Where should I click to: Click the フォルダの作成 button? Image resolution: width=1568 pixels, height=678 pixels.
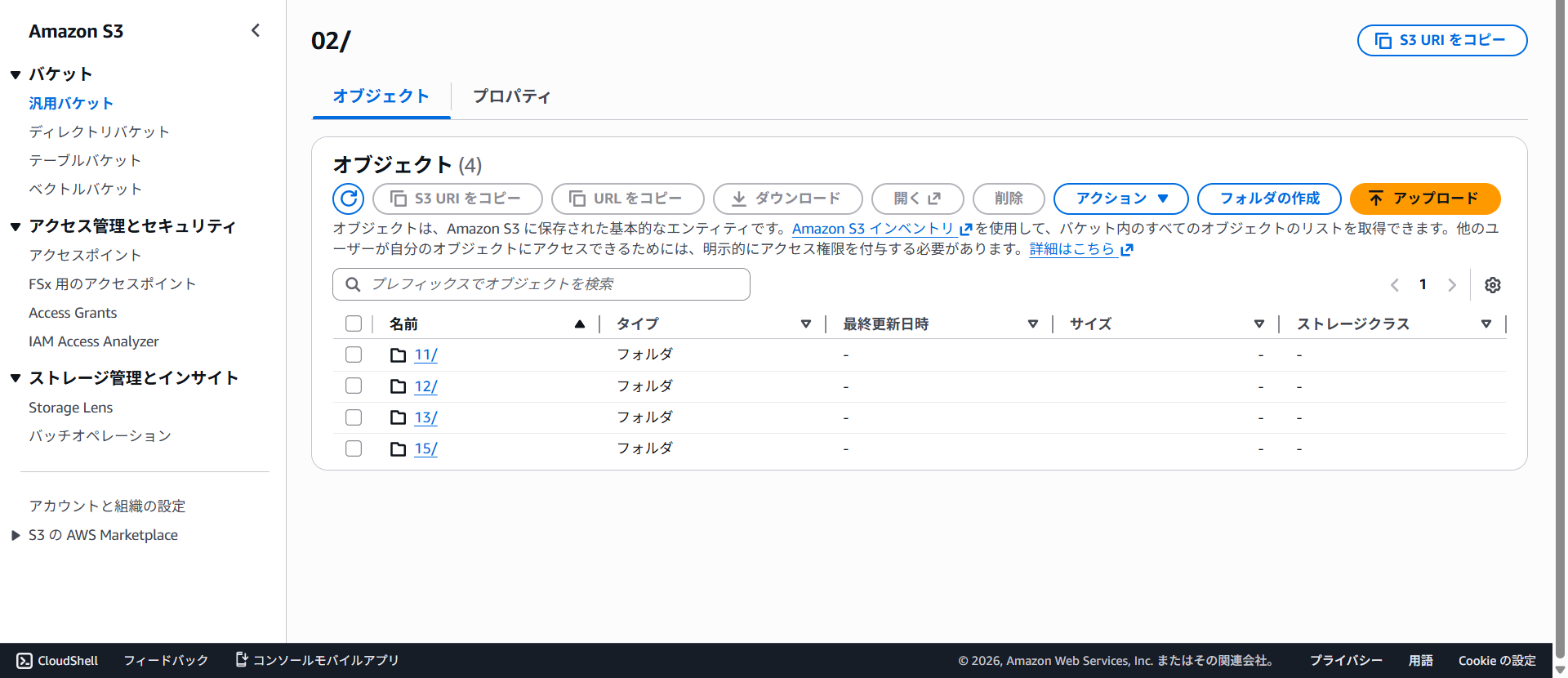click(1269, 198)
